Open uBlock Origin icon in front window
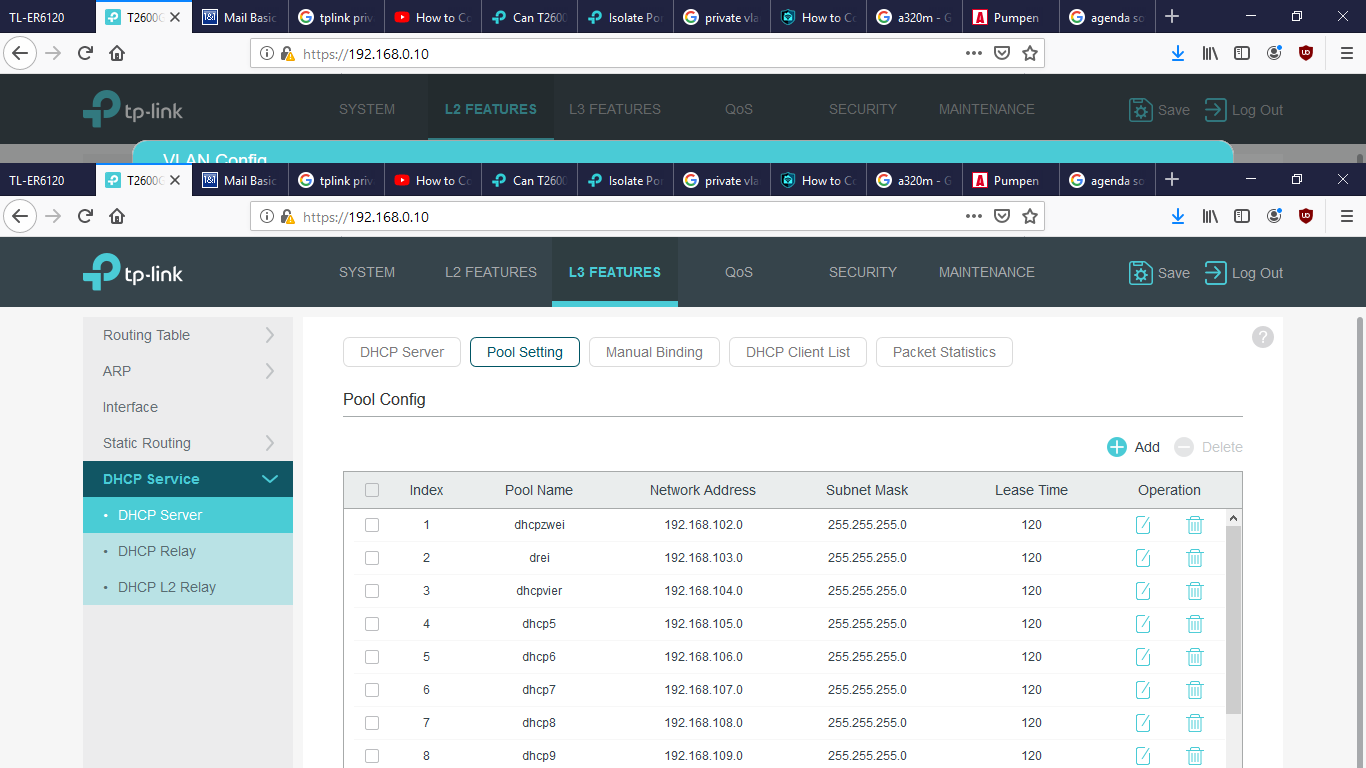This screenshot has width=1366, height=768. coord(1306,216)
